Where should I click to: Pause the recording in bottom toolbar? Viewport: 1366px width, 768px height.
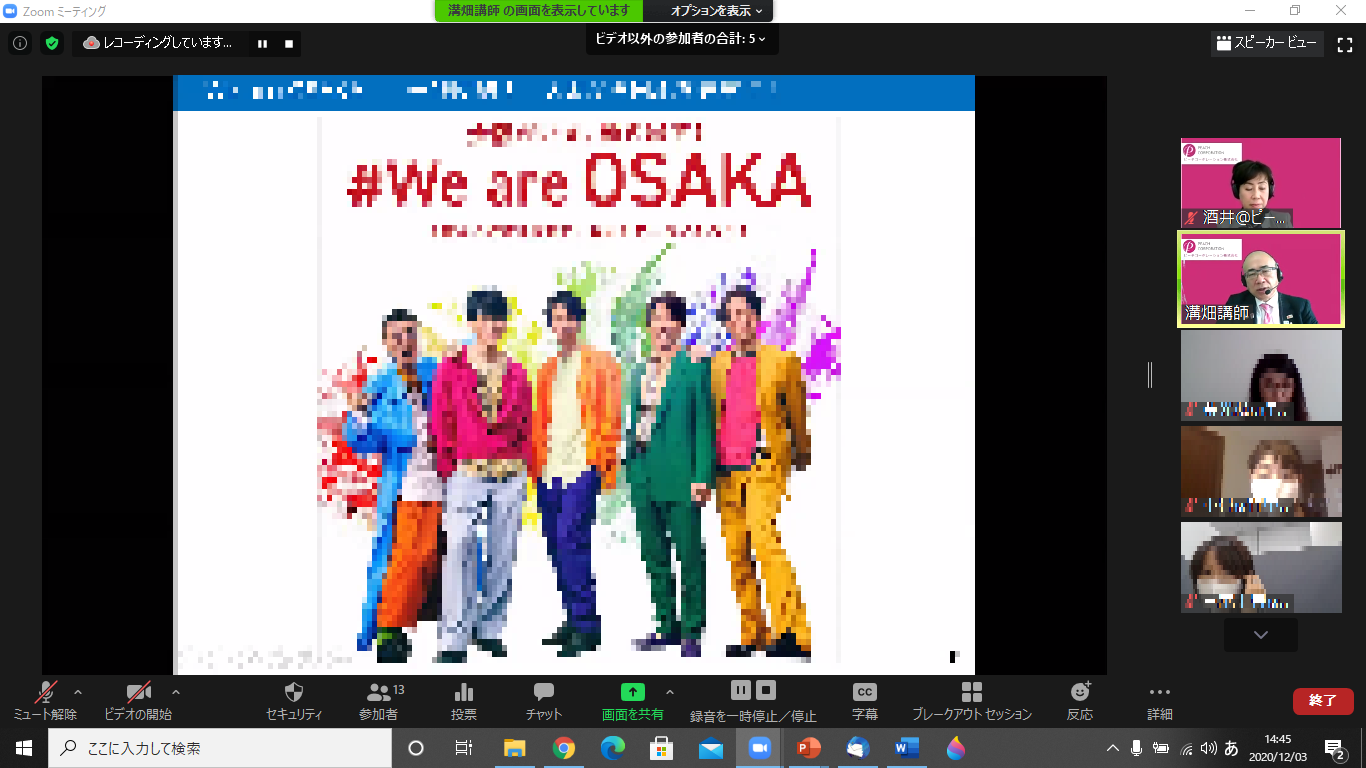point(741,690)
